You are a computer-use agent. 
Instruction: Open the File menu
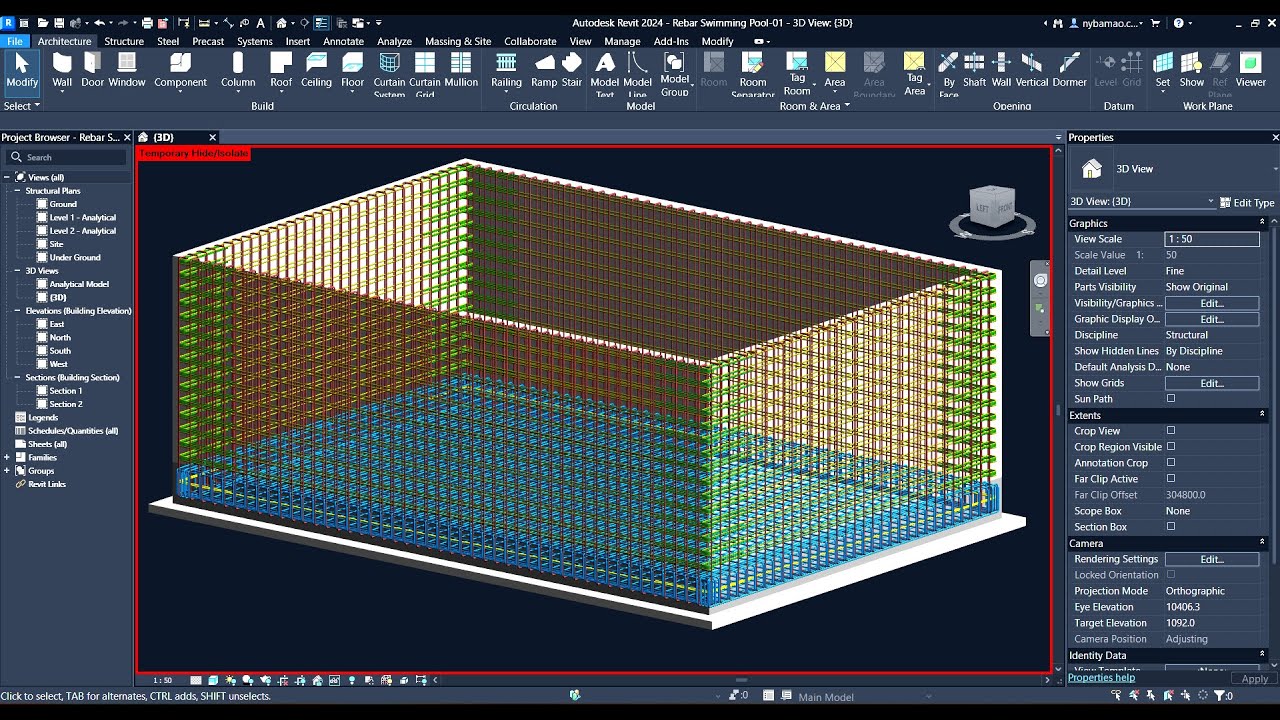click(x=15, y=41)
